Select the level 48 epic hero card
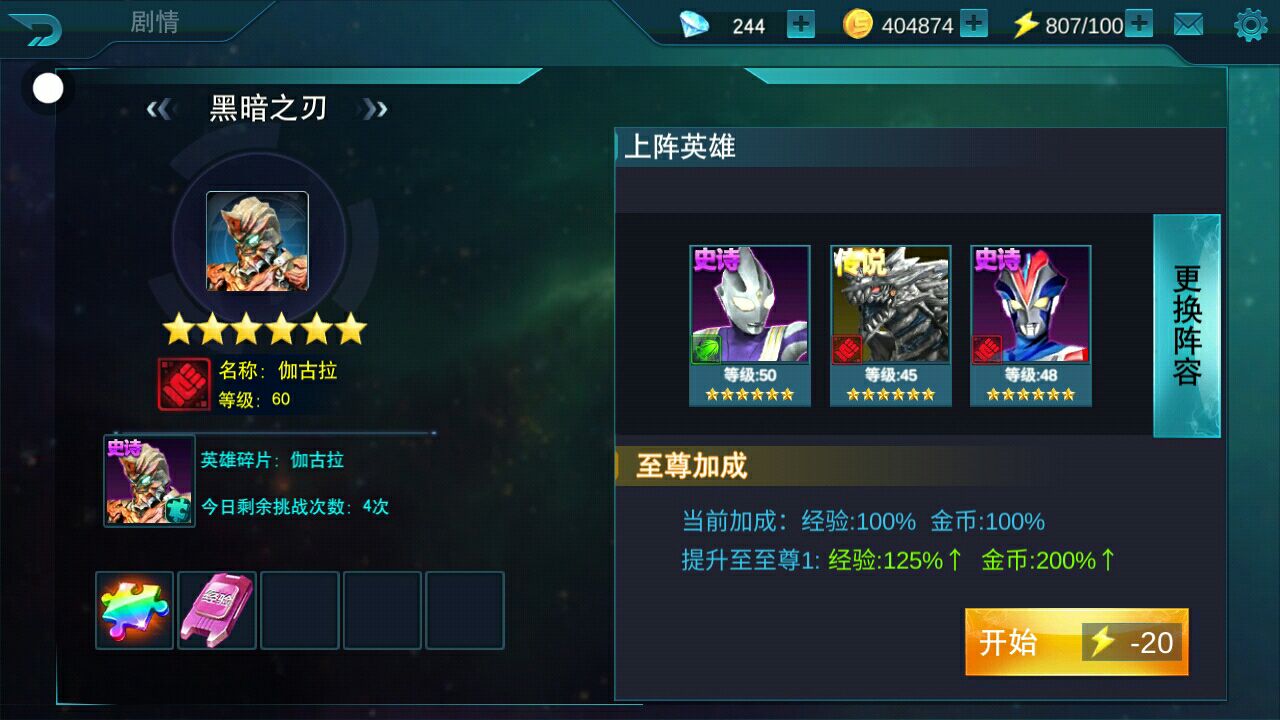The image size is (1280, 720). pyautogui.click(x=1031, y=326)
